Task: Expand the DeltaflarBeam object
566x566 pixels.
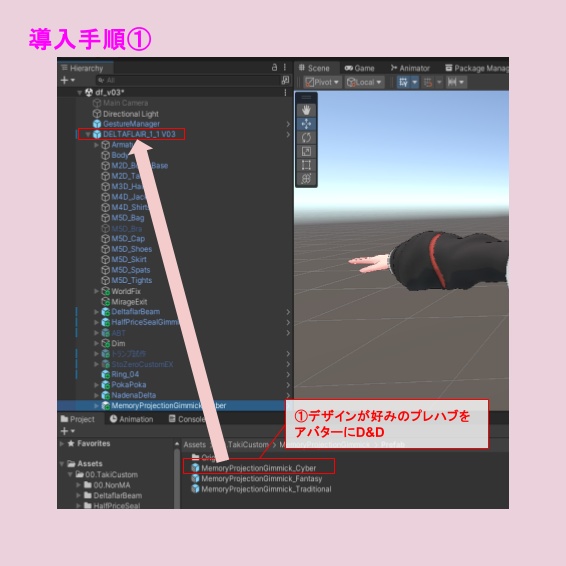Action: (x=96, y=312)
